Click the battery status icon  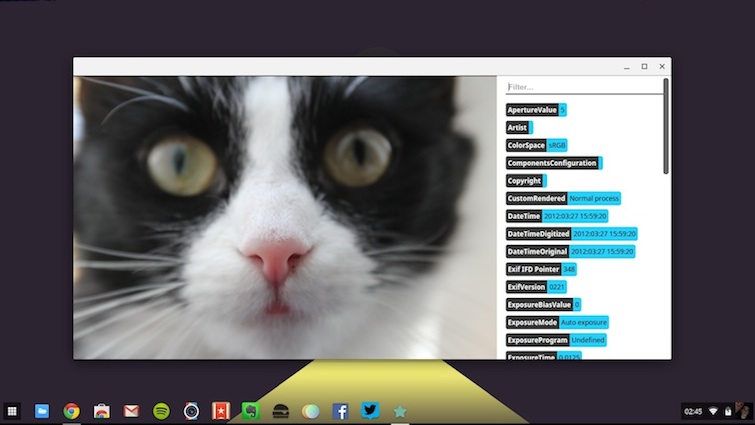728,412
